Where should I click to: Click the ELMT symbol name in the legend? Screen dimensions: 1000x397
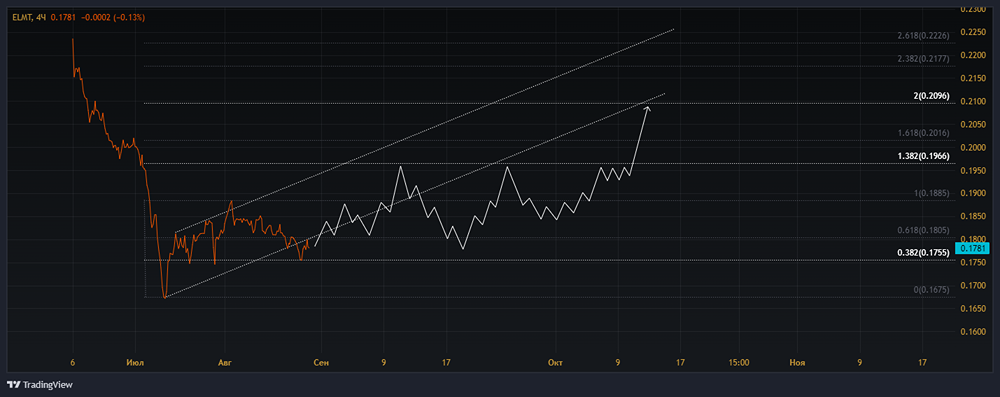(22, 17)
